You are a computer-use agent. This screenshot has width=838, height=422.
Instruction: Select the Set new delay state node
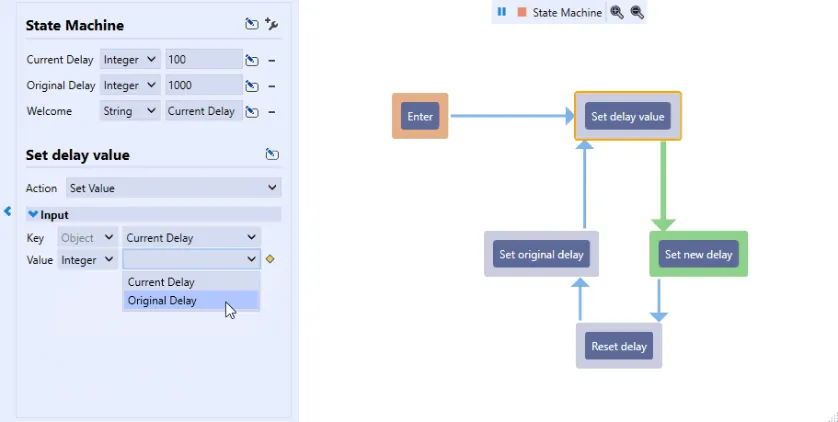point(698,254)
